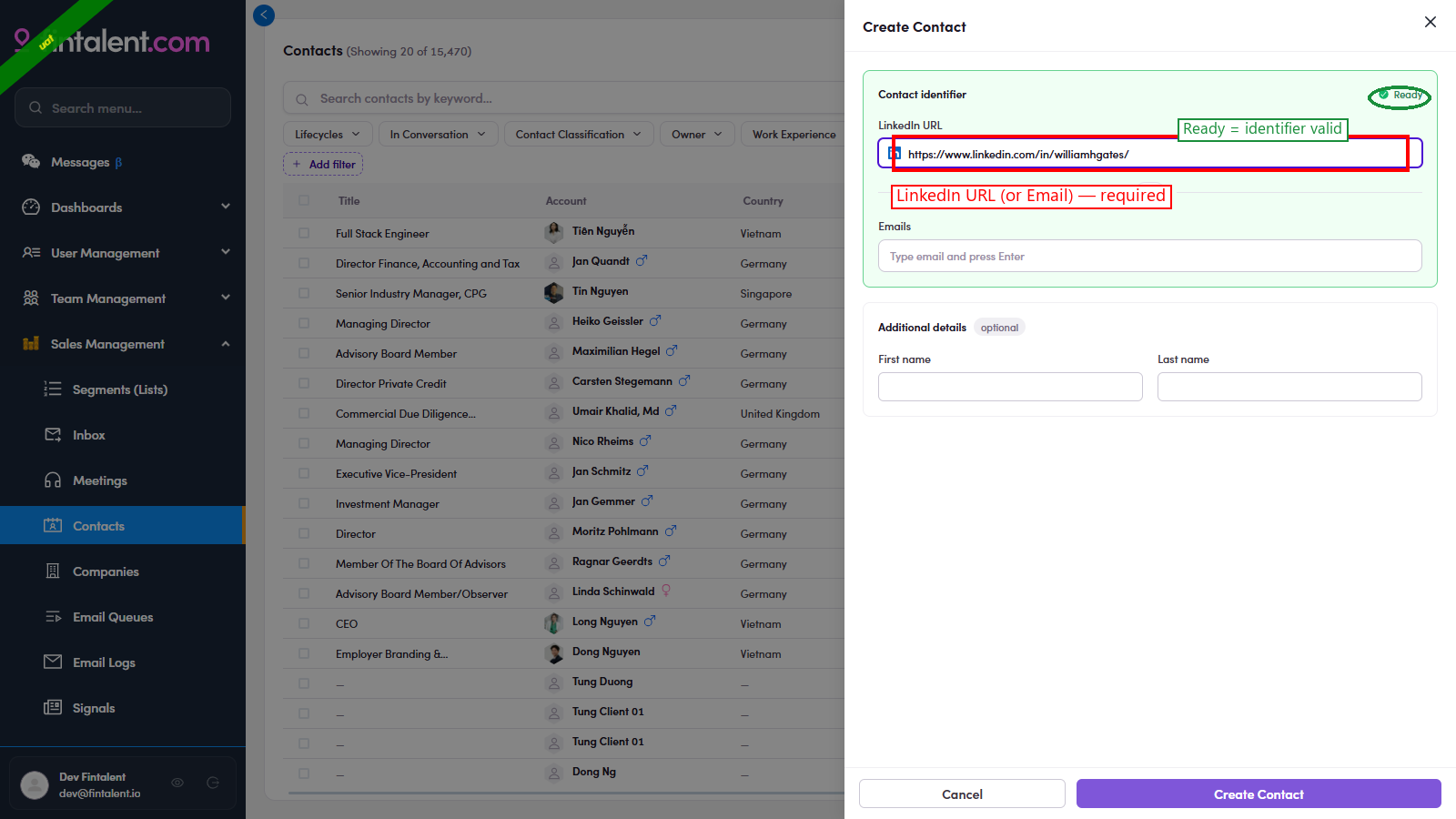
Task: Open the Work Experience filter
Action: coord(794,134)
